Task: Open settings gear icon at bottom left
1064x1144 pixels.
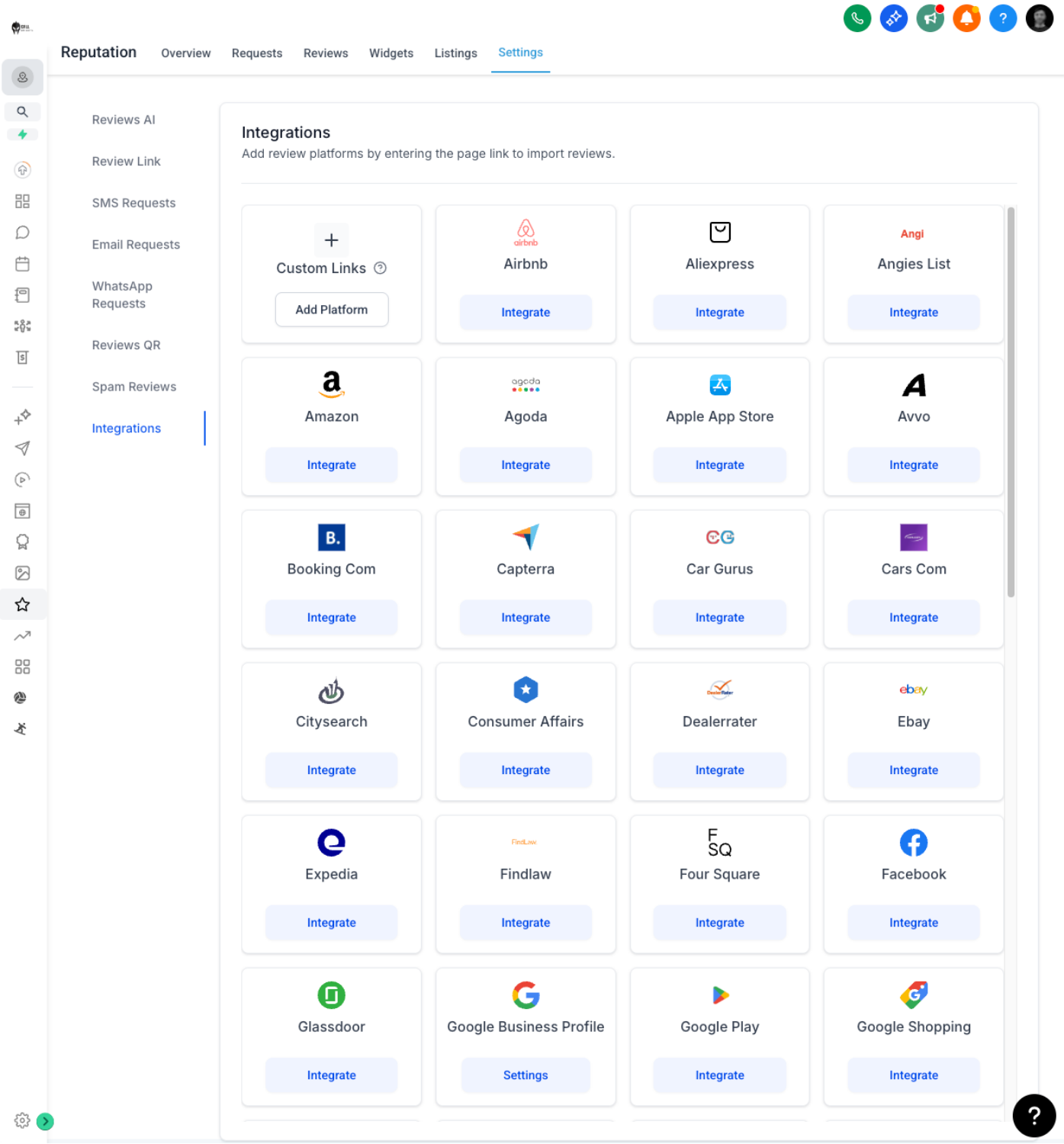Action: [22, 1120]
